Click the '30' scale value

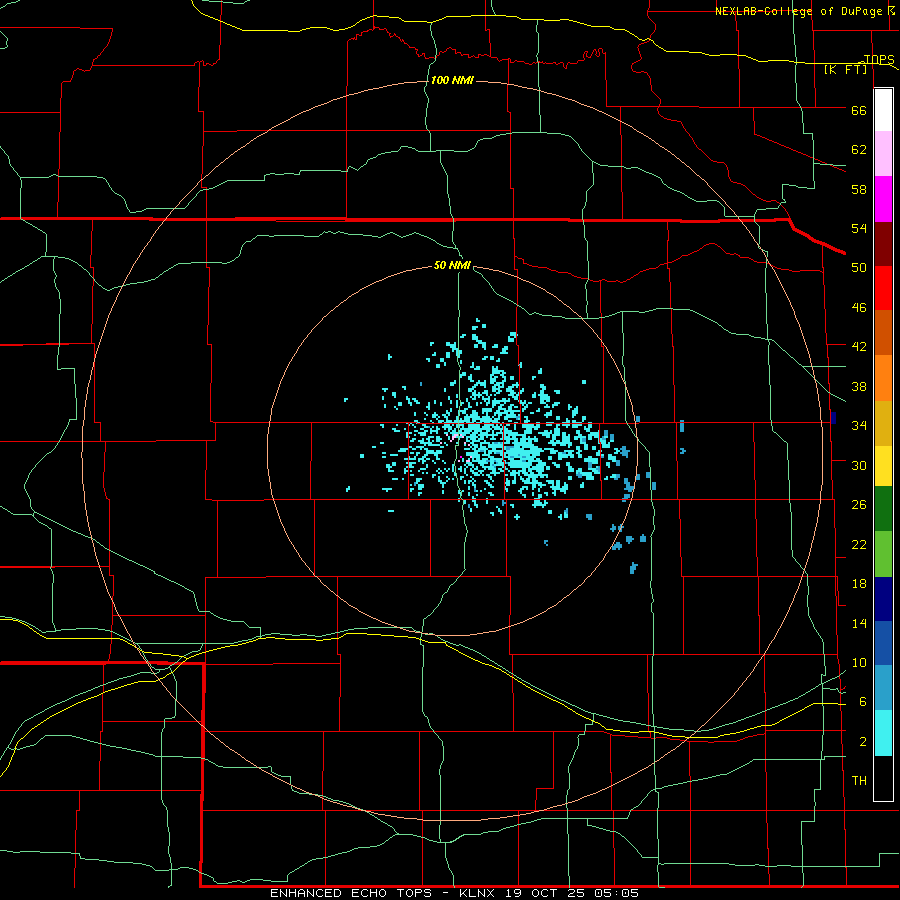859,465
